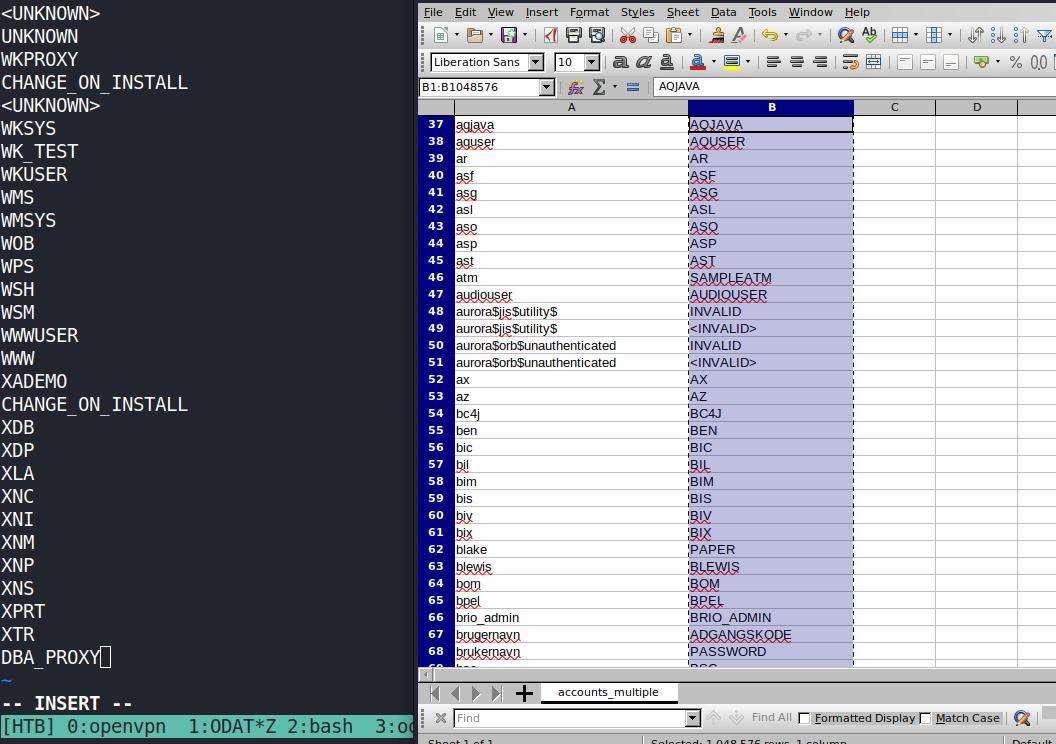Click the Paste clipboard icon
The image size is (1056, 744).
point(673,35)
